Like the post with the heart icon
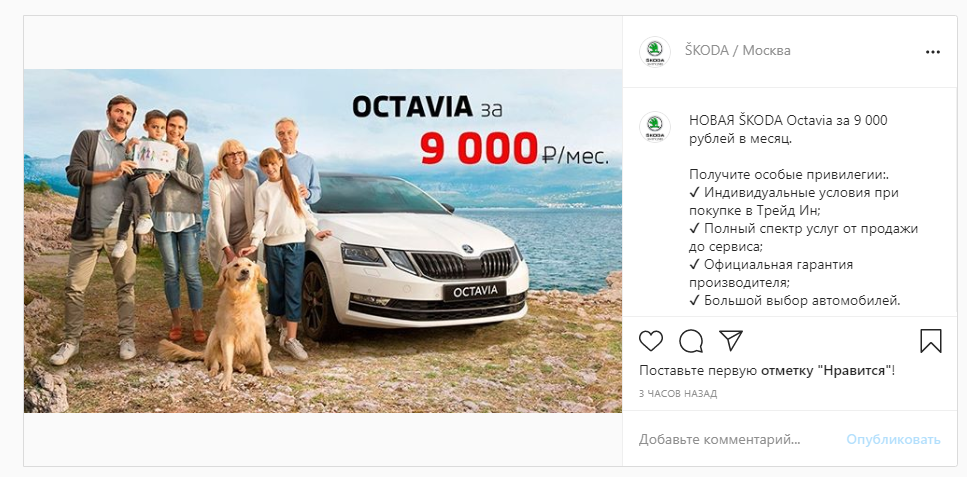Viewport: 967px width, 477px height. 651,341
